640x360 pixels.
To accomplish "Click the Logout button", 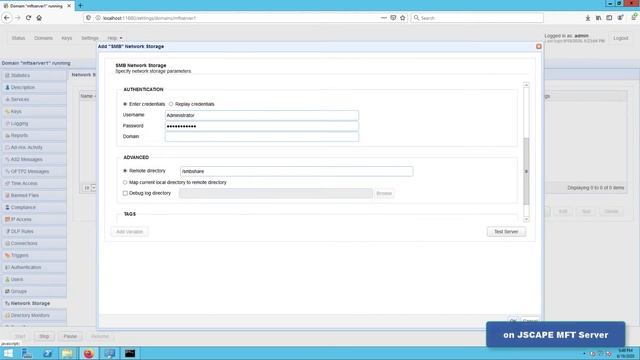I will click(620, 38).
